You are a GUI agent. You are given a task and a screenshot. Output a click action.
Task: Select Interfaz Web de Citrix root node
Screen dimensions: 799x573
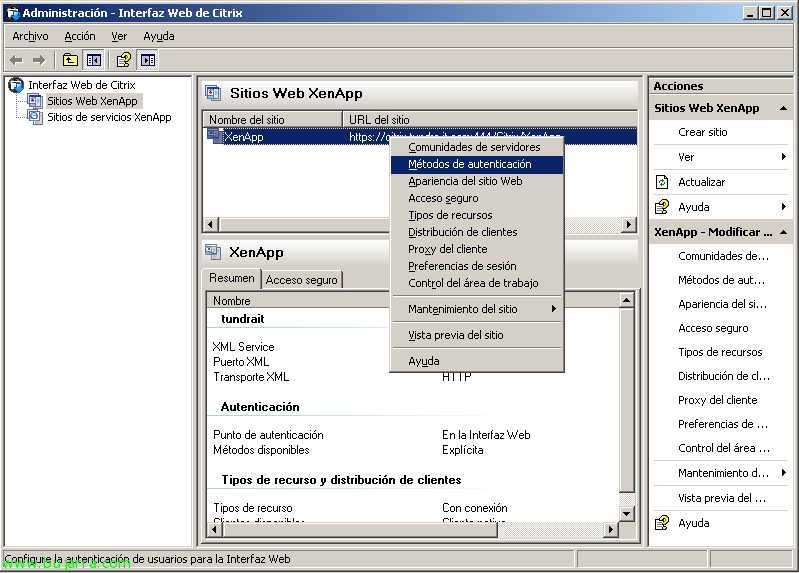[x=82, y=85]
